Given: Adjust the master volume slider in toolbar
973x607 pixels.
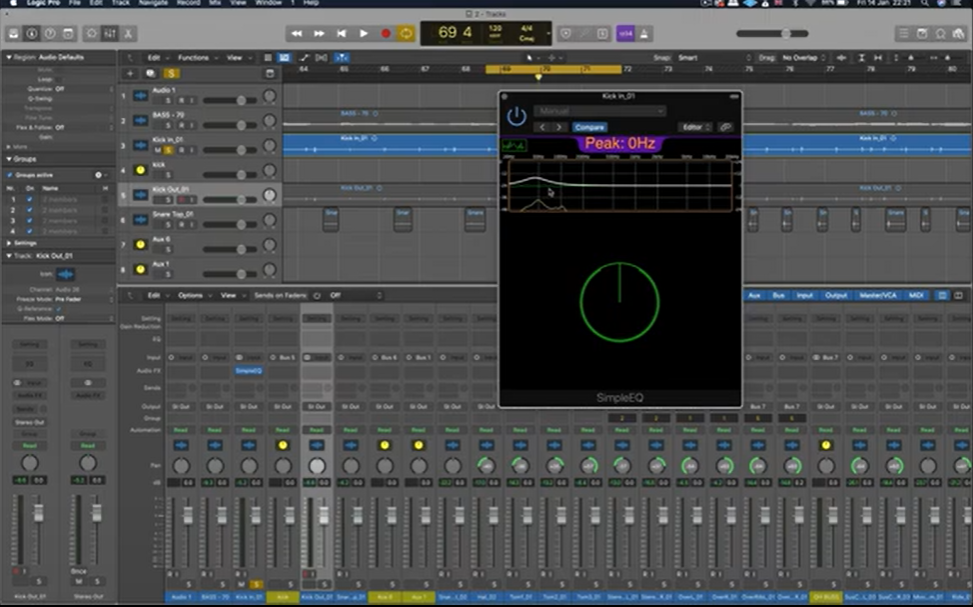Looking at the screenshot, I should 787,33.
